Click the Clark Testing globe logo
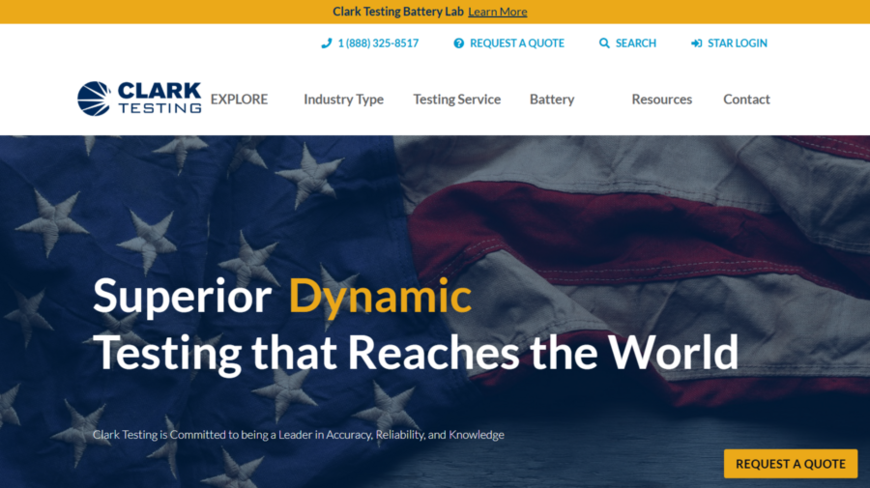The image size is (870, 488). 94,99
